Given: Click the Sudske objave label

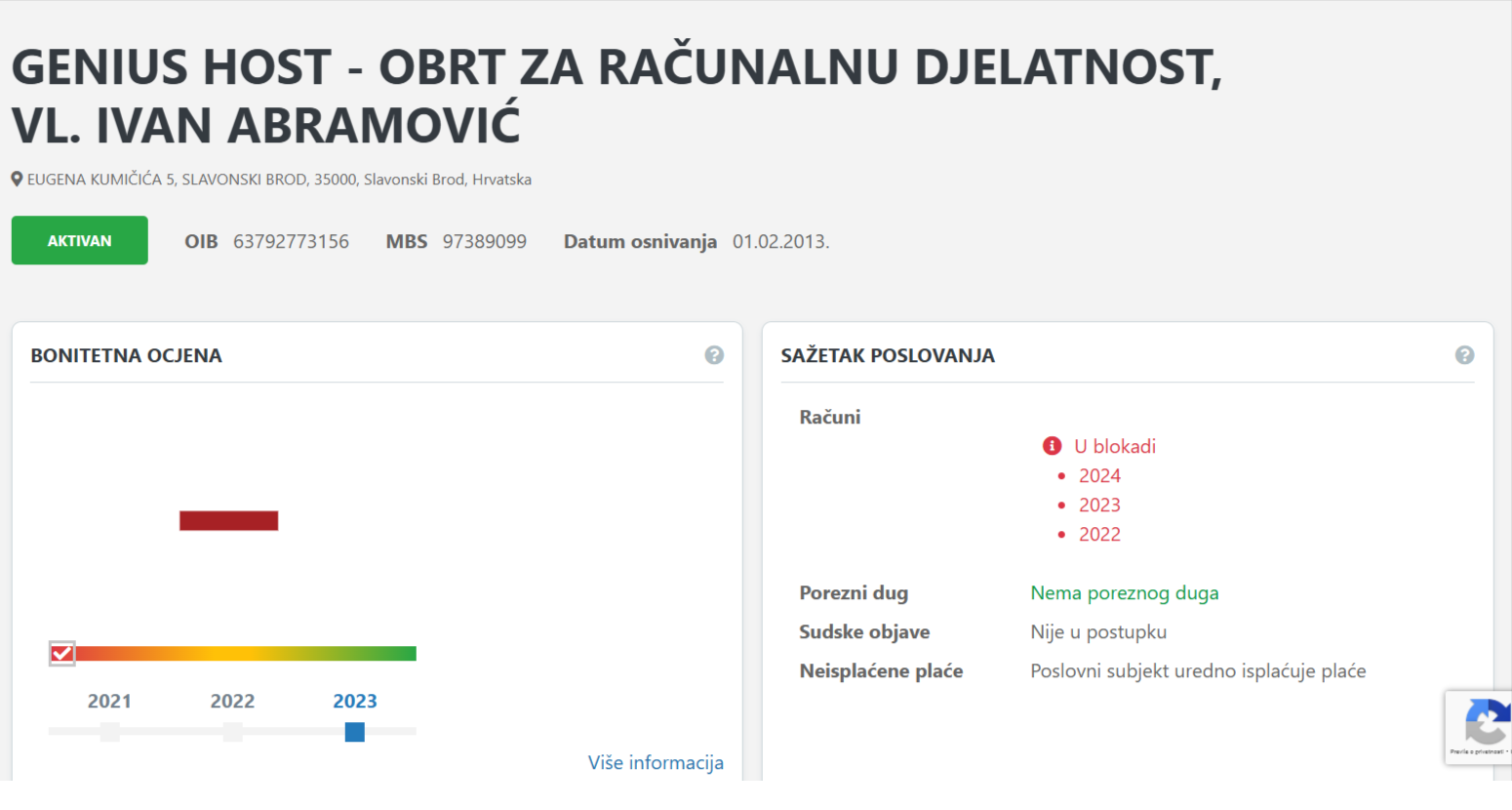Looking at the screenshot, I should pos(864,631).
